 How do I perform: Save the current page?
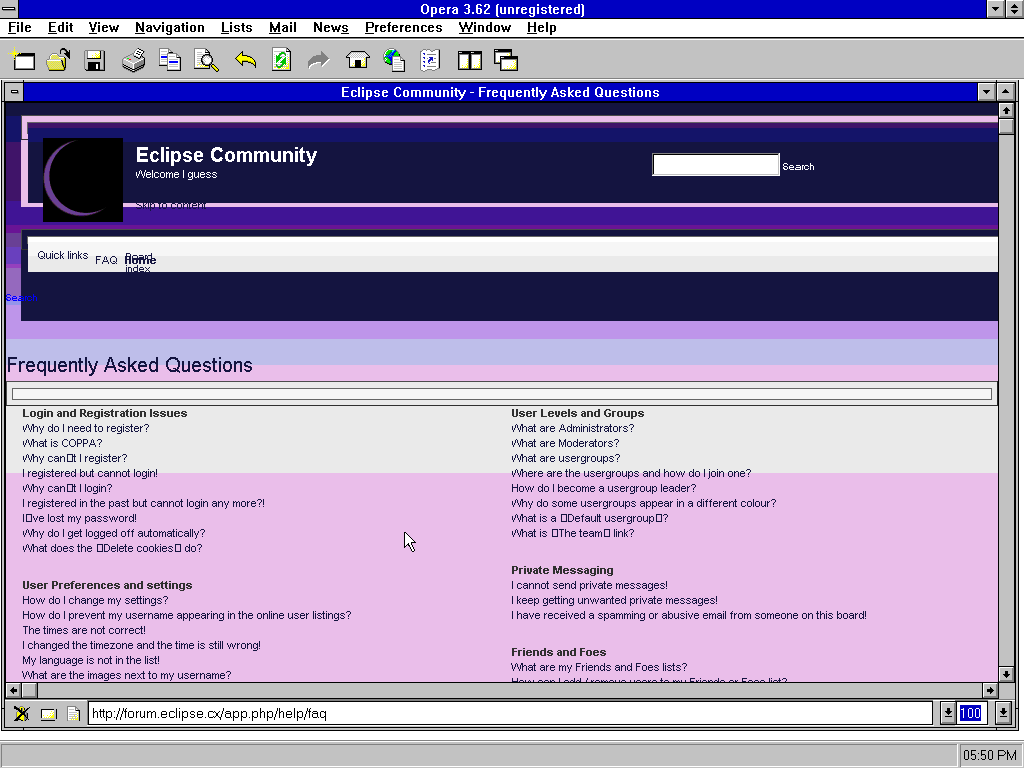point(95,60)
